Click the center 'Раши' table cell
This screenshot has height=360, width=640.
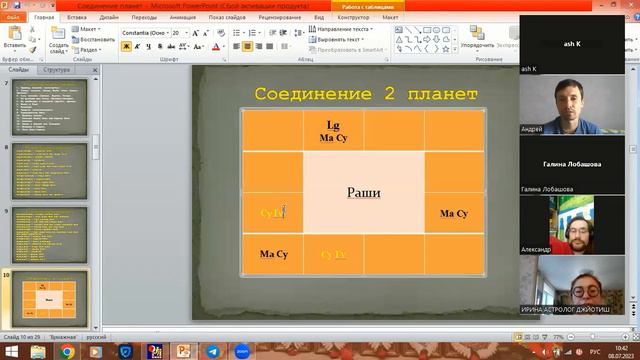pyautogui.click(x=364, y=192)
